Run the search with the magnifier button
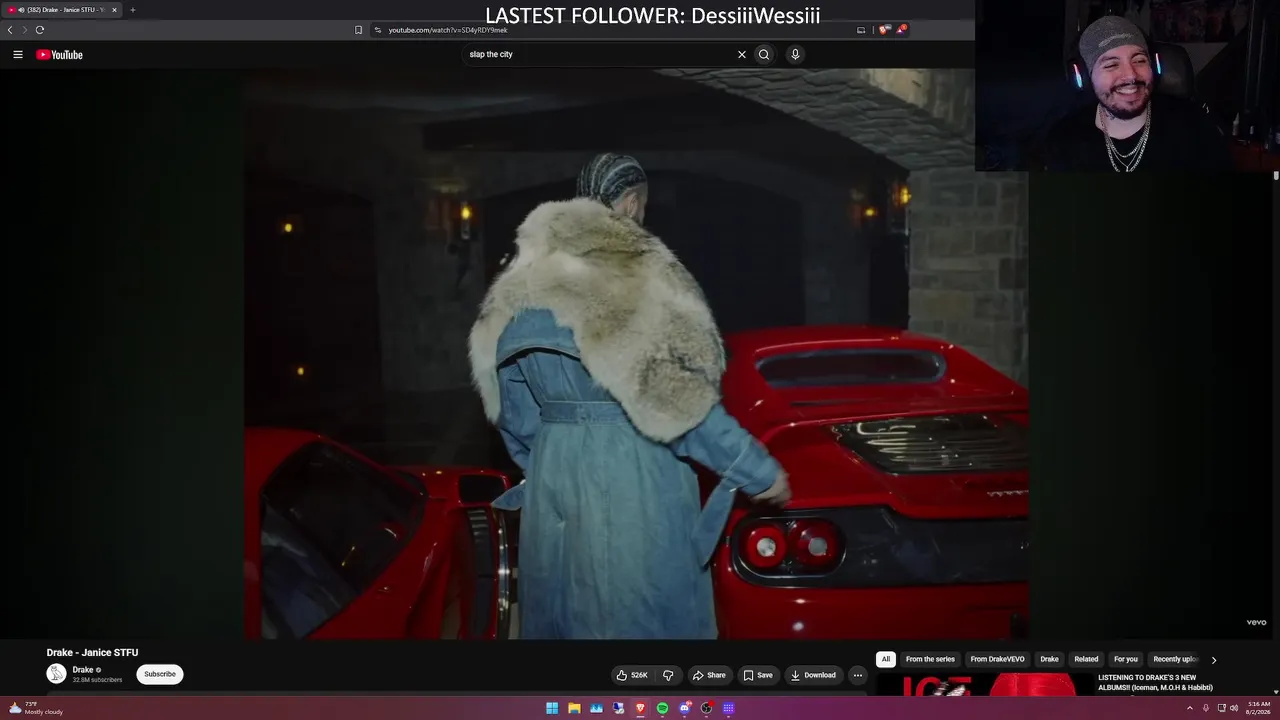 [764, 55]
